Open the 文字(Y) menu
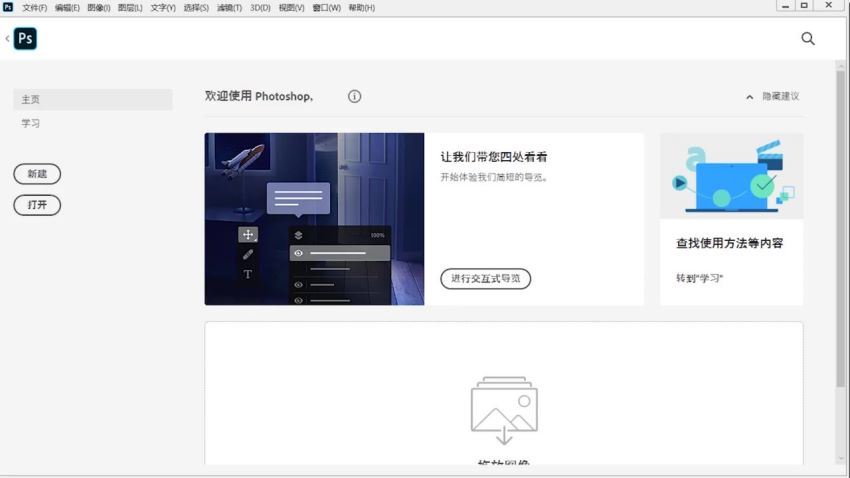Image resolution: width=850 pixels, height=478 pixels. point(163,8)
